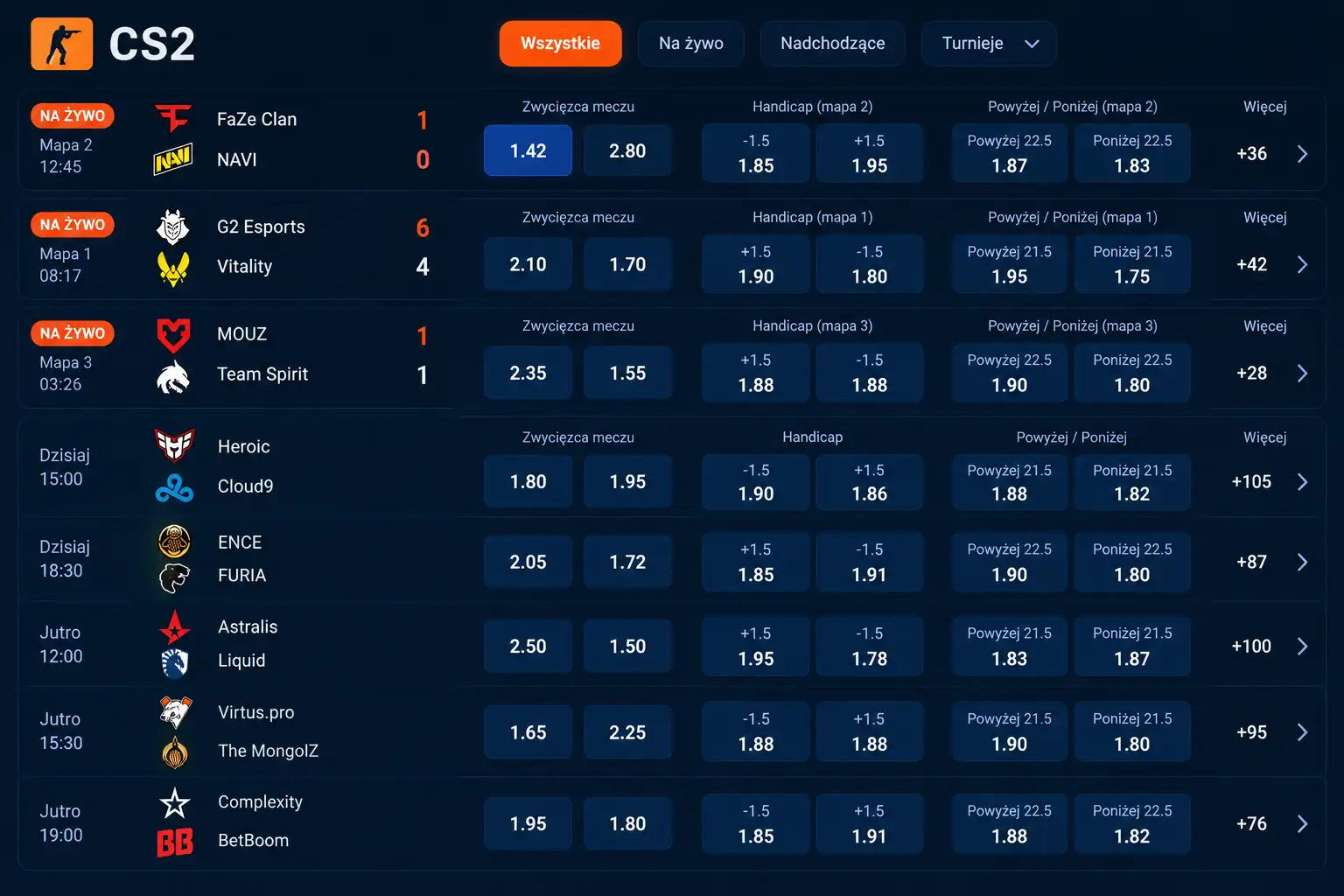Open +105 more bets for Heroic vs Cloud9
Image resolution: width=1344 pixels, height=896 pixels.
click(x=1251, y=482)
